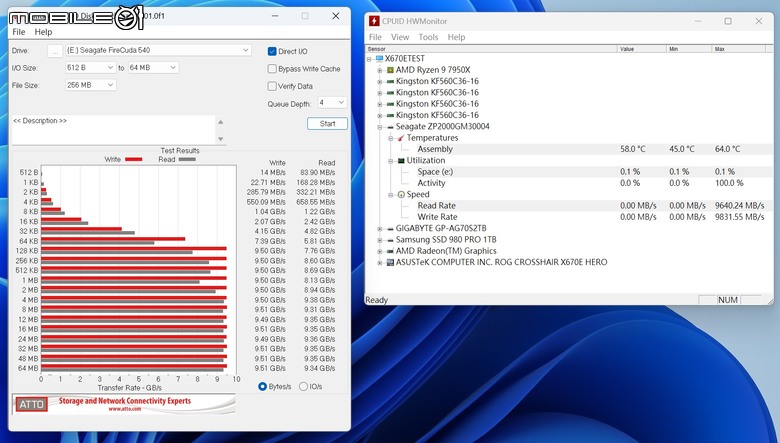
Task: Click the Value column header
Action: (641, 49)
